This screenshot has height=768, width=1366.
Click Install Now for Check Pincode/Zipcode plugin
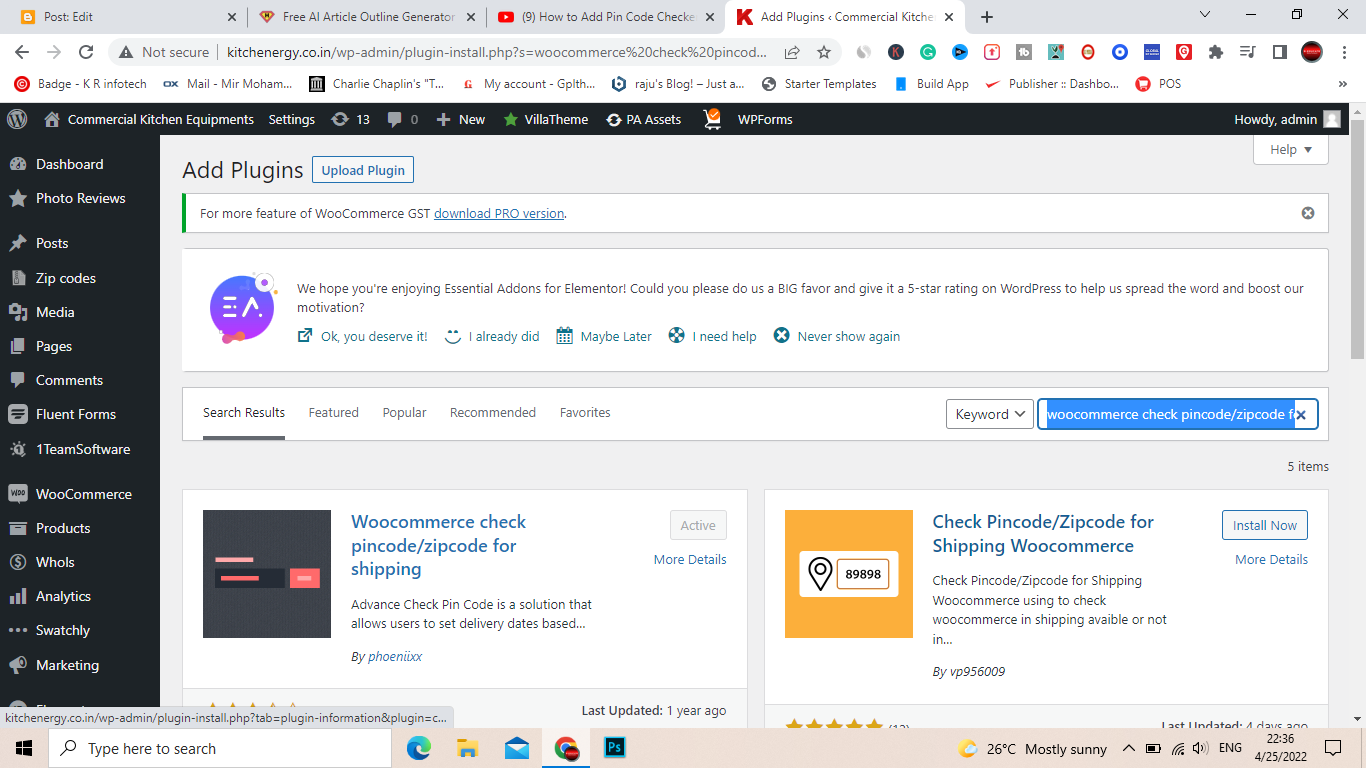pos(1265,525)
